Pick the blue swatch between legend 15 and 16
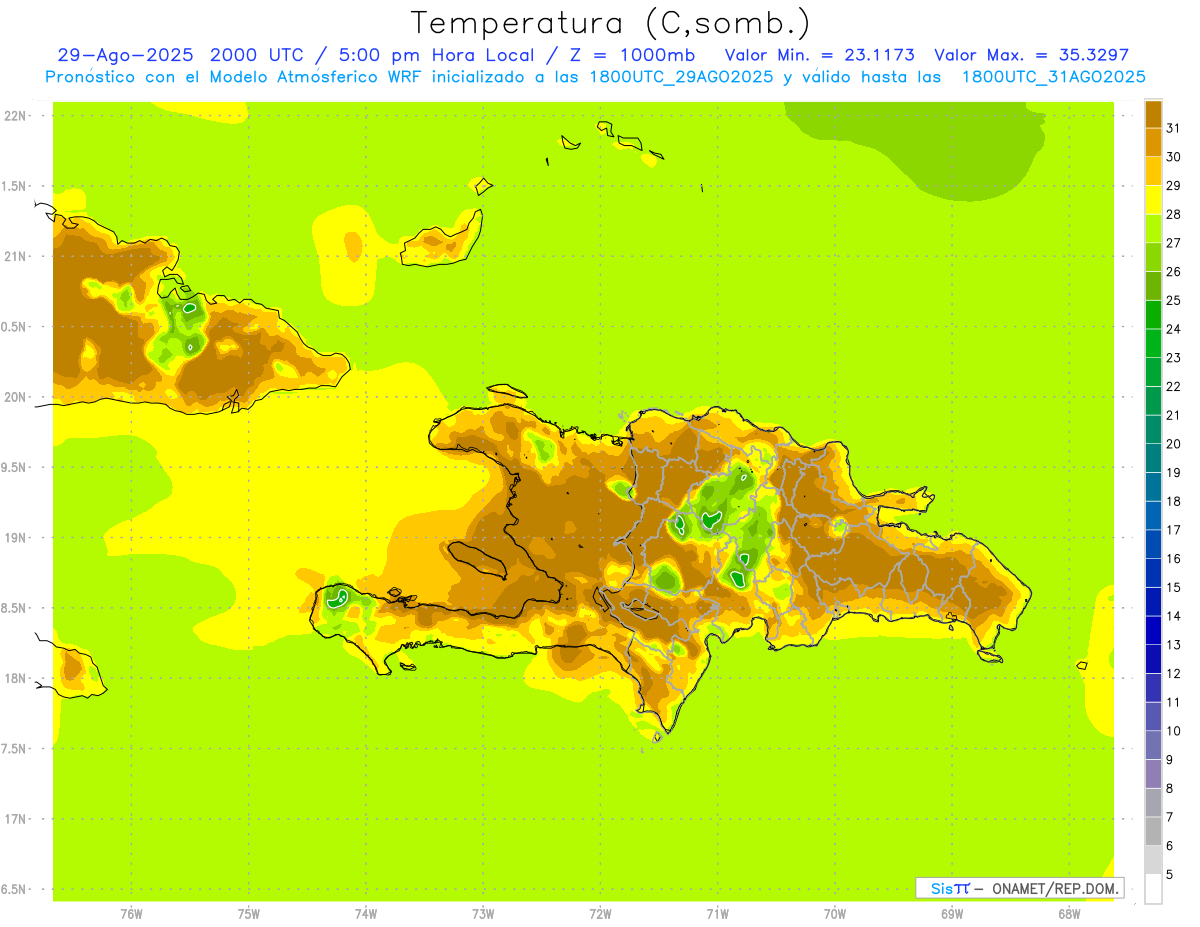The image size is (1200, 927). [x=1153, y=573]
